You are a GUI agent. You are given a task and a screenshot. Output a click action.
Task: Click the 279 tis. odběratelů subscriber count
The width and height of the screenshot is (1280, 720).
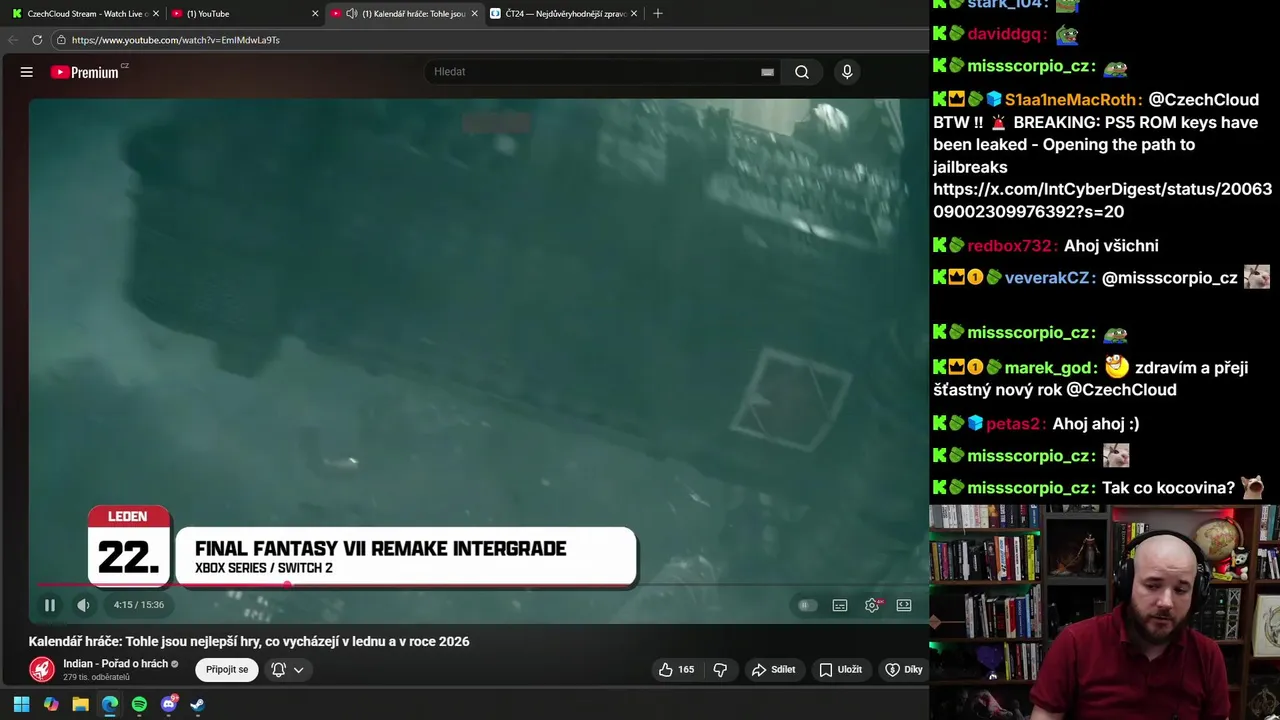[96, 678]
